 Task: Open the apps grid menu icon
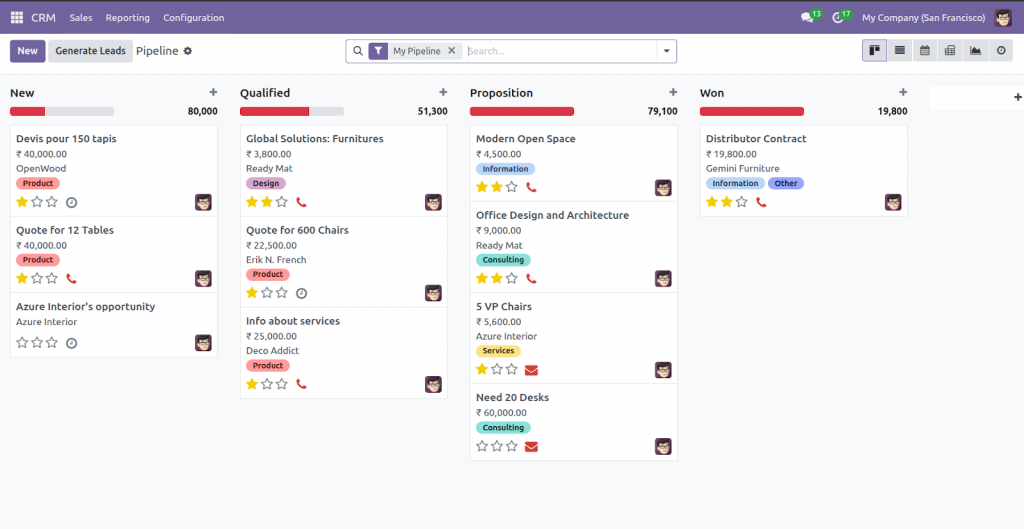[16, 17]
